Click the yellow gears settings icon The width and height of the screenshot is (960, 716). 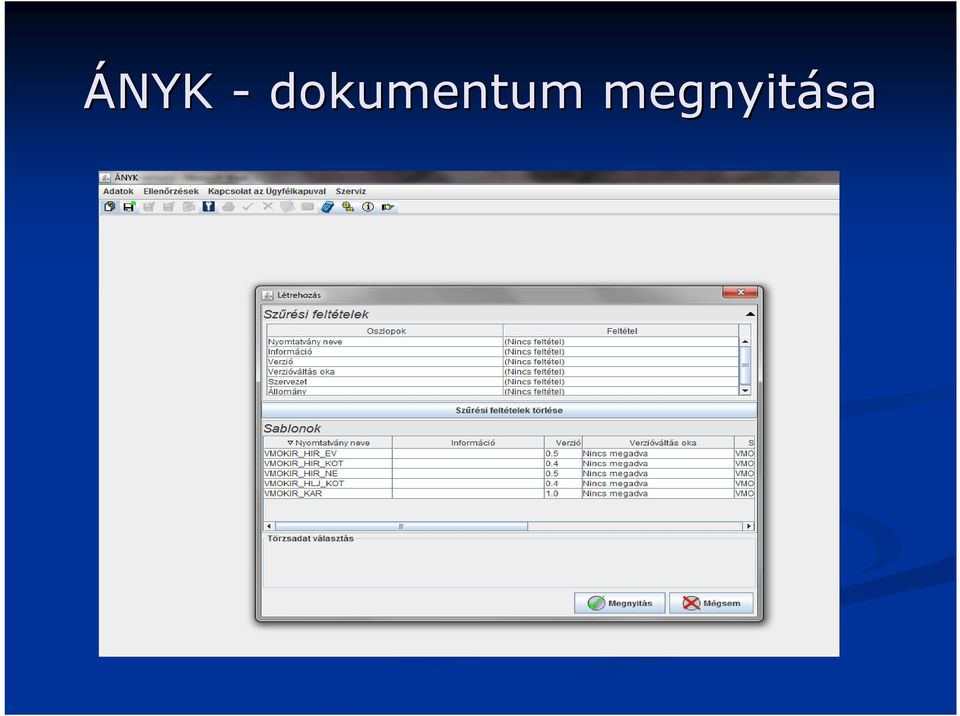click(x=348, y=207)
